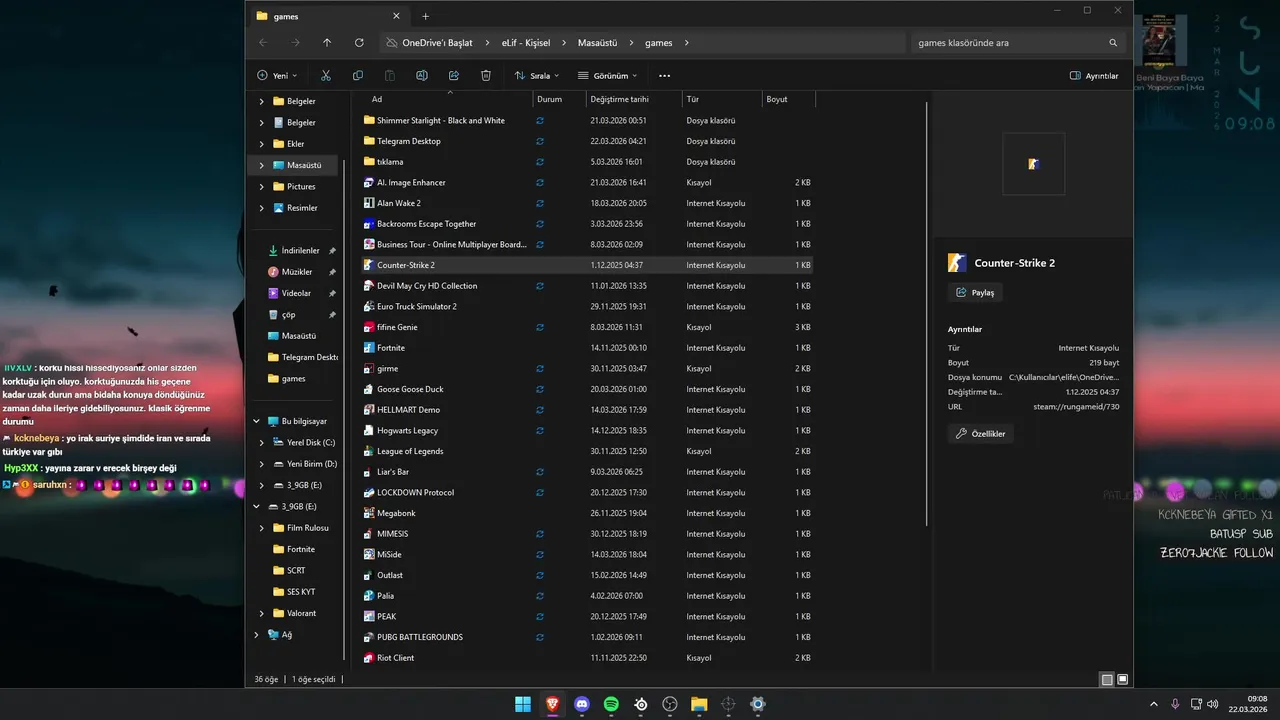The width and height of the screenshot is (1280, 720).
Task: Switch to details list view in status bar
Action: [1107, 680]
